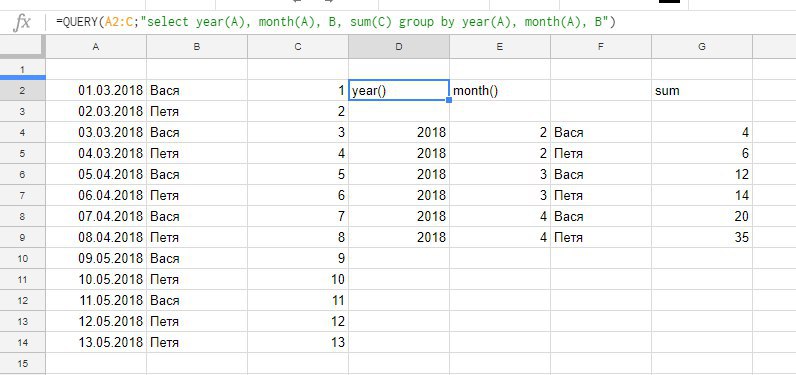Select column A header
796x375 pixels.
pyautogui.click(x=96, y=47)
